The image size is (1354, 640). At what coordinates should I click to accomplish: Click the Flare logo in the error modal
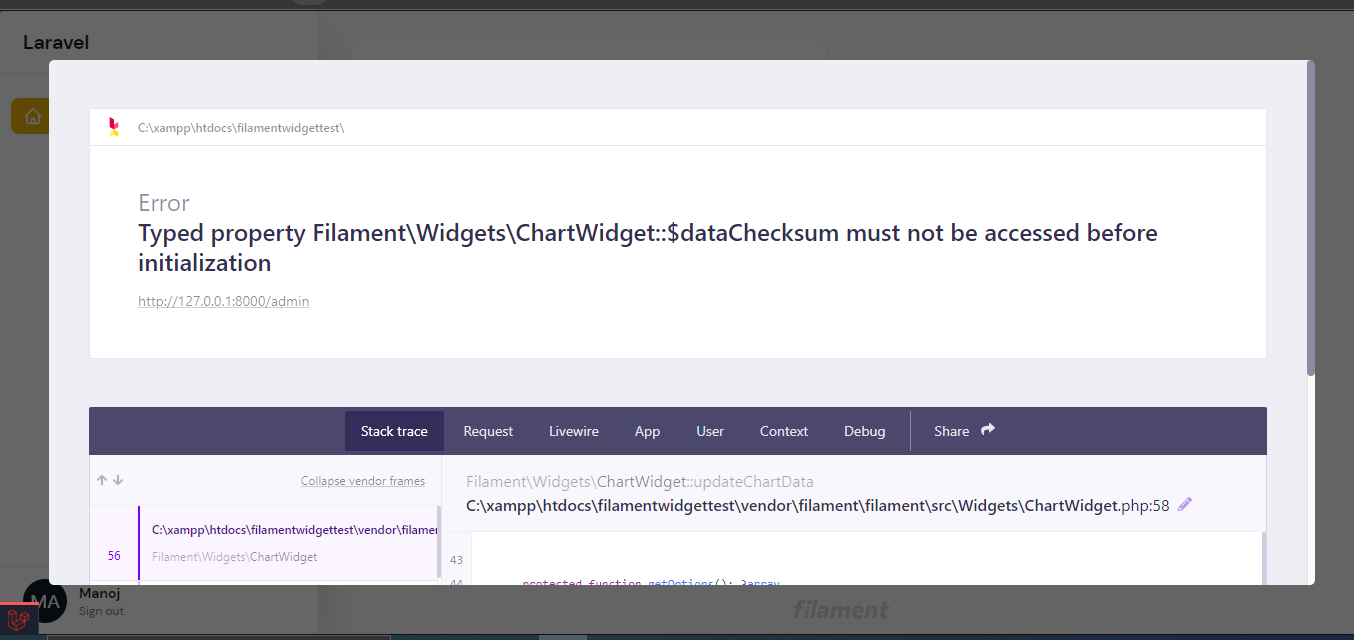(113, 127)
